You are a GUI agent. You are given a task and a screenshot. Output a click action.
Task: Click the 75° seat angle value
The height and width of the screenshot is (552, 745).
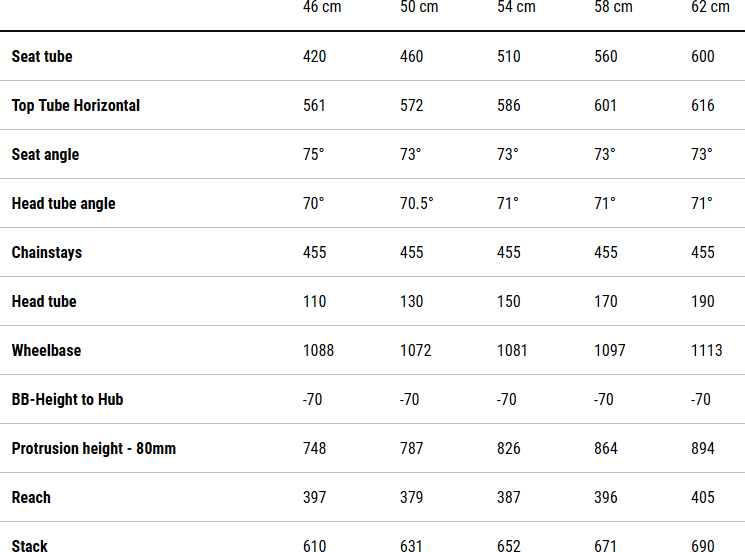pyautogui.click(x=314, y=154)
